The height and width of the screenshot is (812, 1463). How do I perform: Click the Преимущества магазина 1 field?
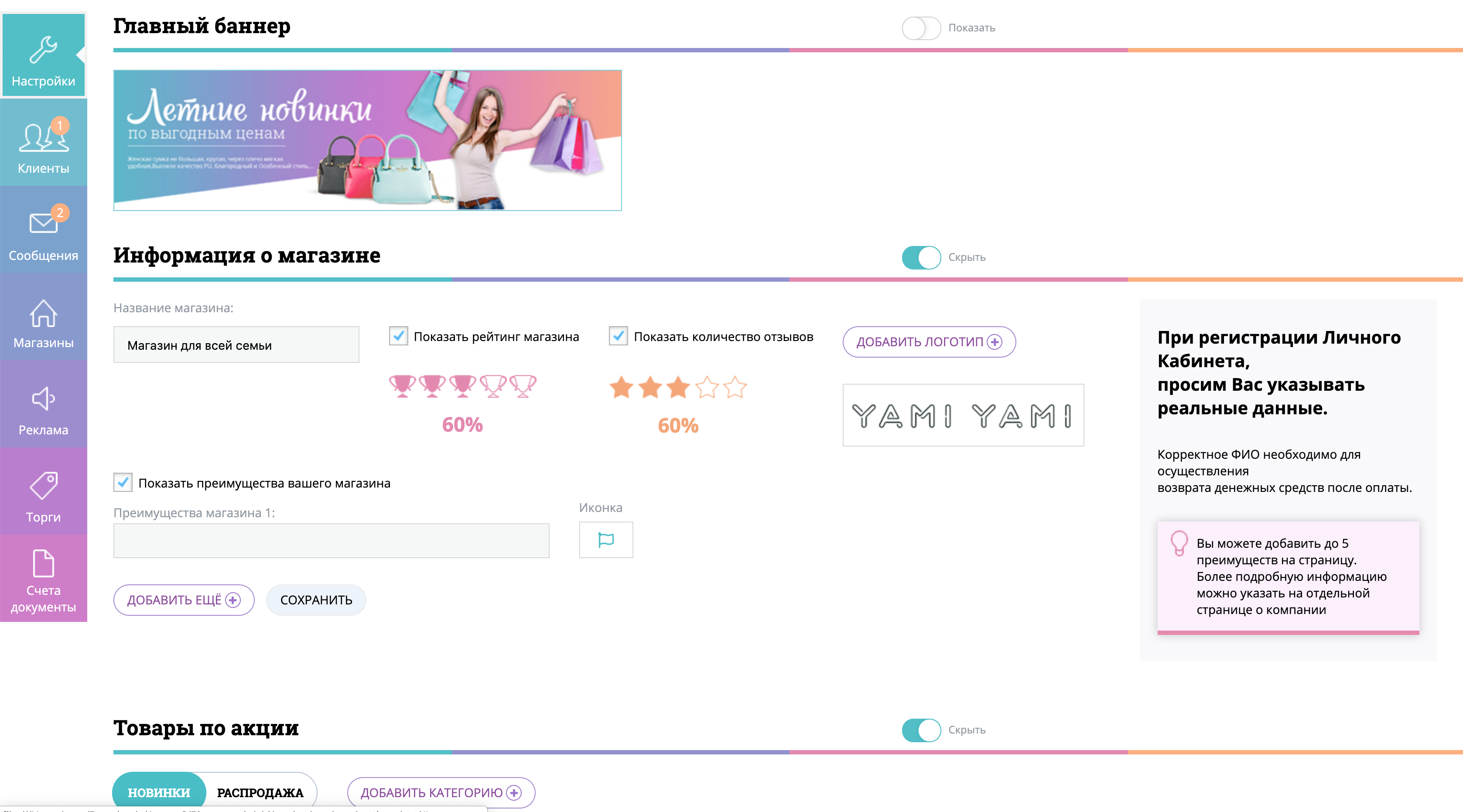[331, 541]
